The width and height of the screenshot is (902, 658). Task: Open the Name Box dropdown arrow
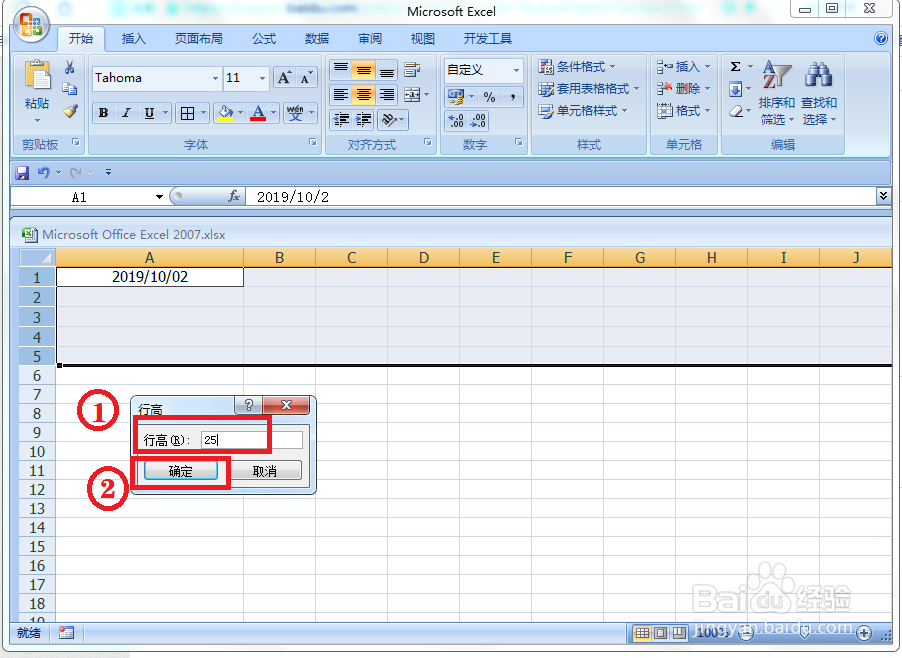(159, 197)
